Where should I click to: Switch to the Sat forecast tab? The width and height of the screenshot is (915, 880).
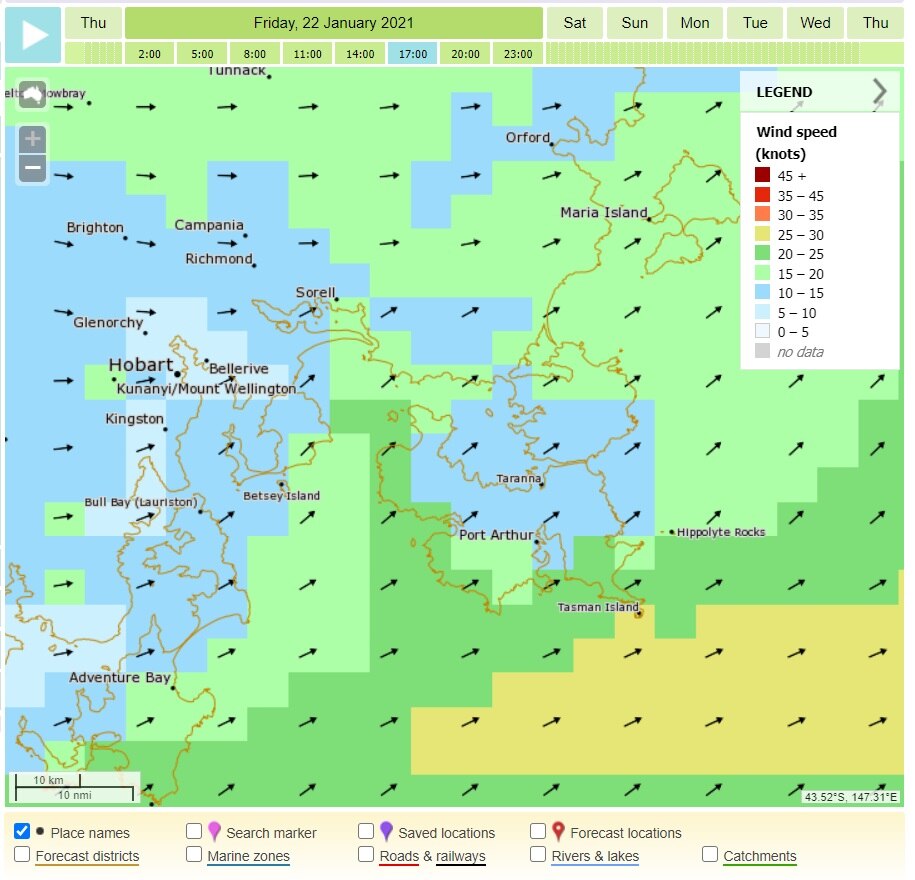[x=574, y=22]
